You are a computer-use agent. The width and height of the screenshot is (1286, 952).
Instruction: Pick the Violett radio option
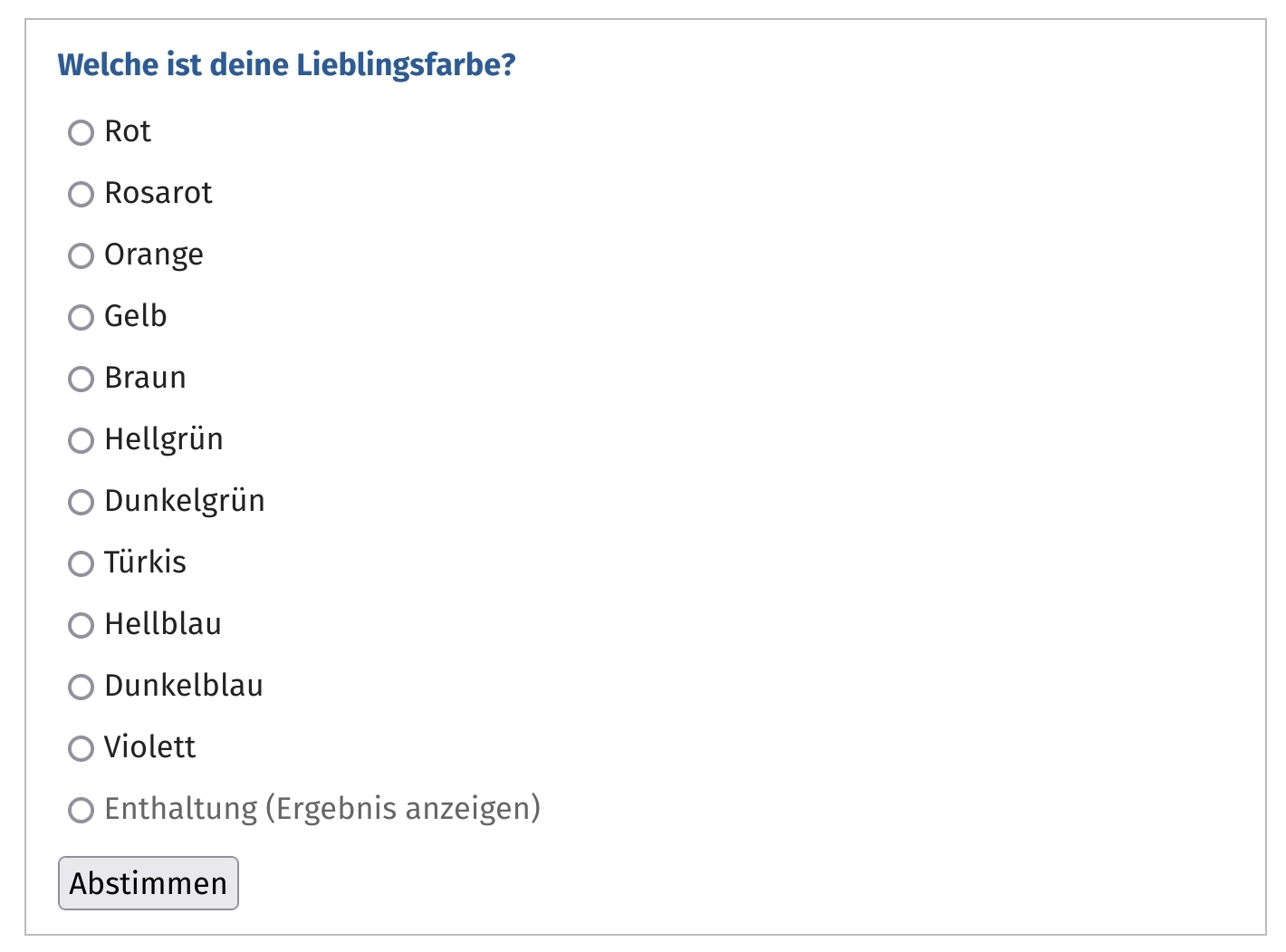coord(82,748)
